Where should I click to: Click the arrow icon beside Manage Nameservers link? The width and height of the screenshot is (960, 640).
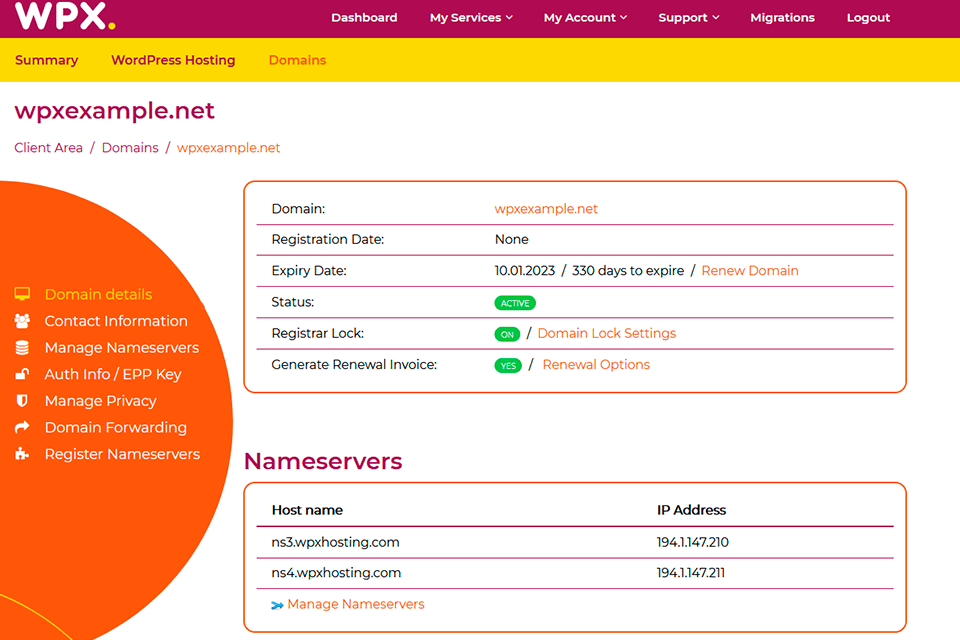[277, 605]
